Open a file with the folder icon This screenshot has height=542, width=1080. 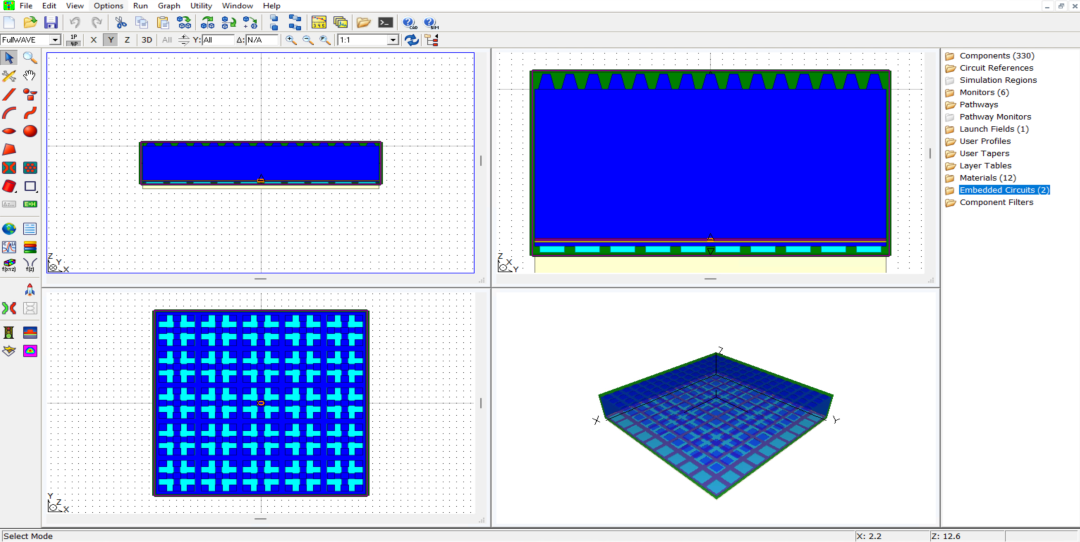(30, 22)
